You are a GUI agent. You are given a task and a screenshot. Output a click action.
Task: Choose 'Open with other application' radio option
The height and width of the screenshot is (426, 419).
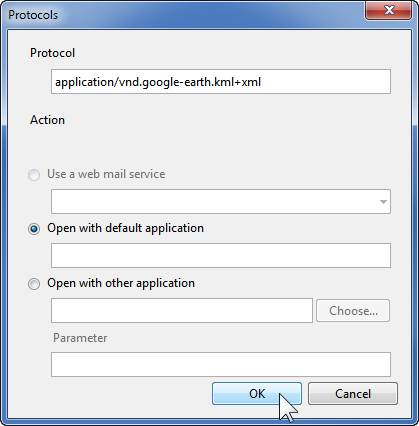pos(34,284)
